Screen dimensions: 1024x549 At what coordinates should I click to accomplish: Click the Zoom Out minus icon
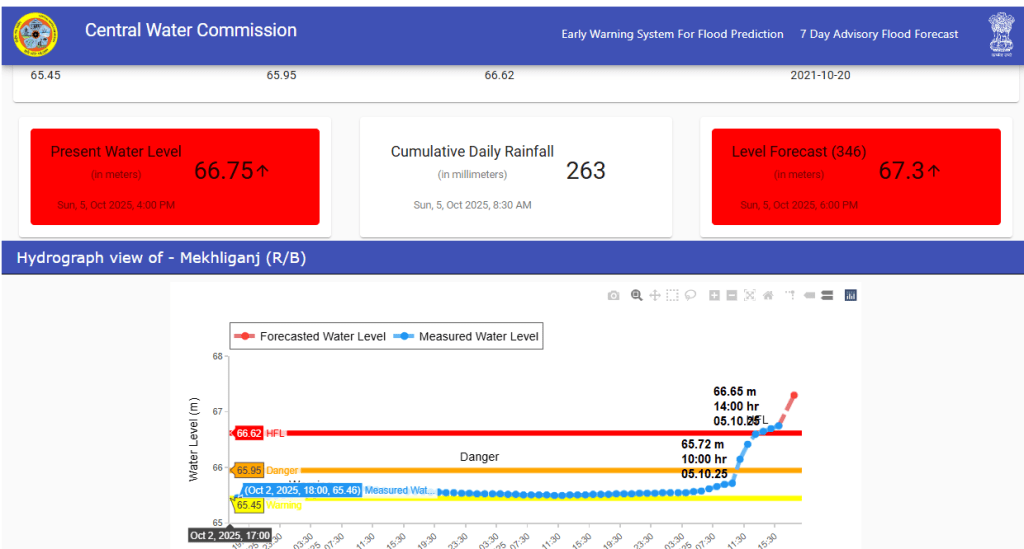point(732,295)
